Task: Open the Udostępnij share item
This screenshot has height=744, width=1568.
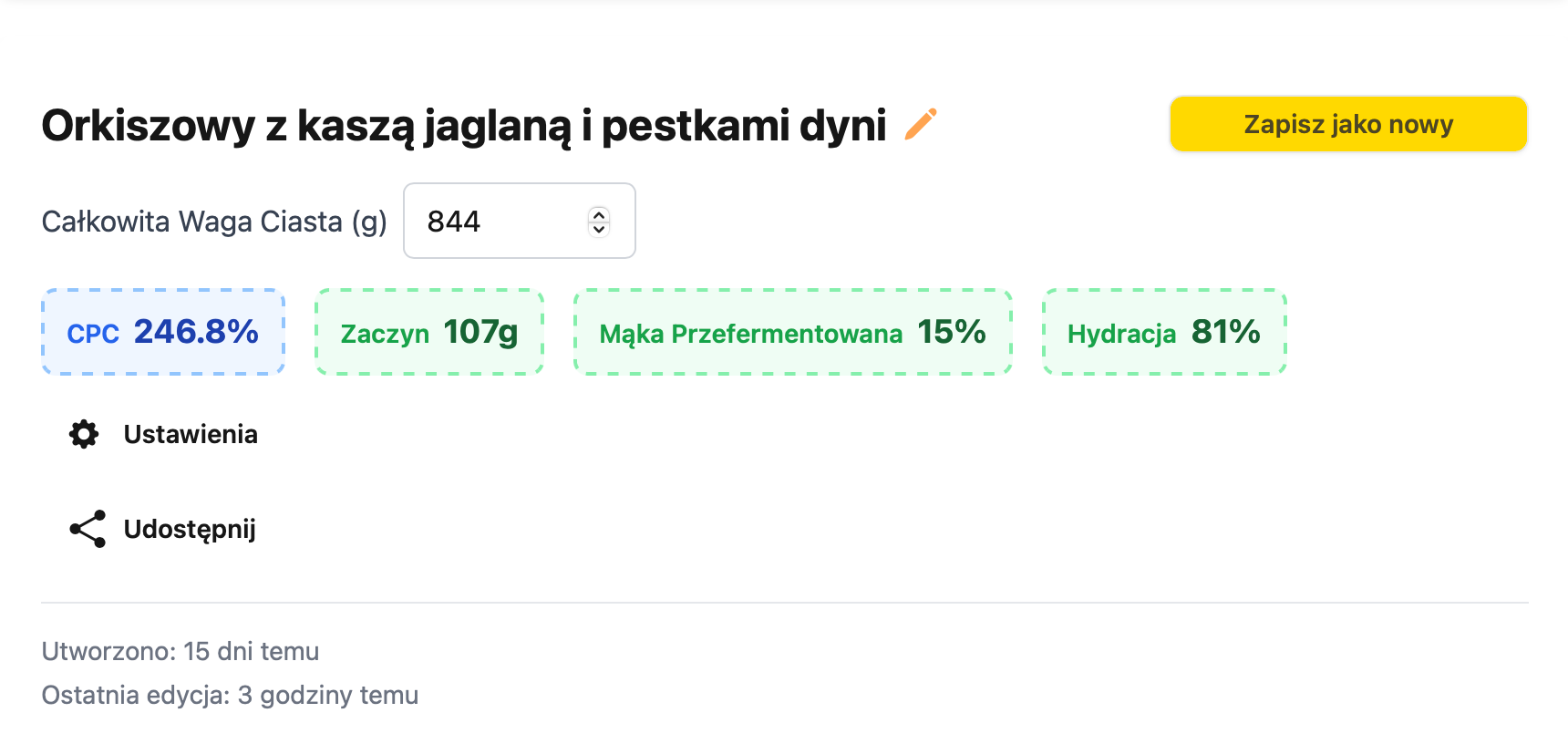Action: [163, 529]
